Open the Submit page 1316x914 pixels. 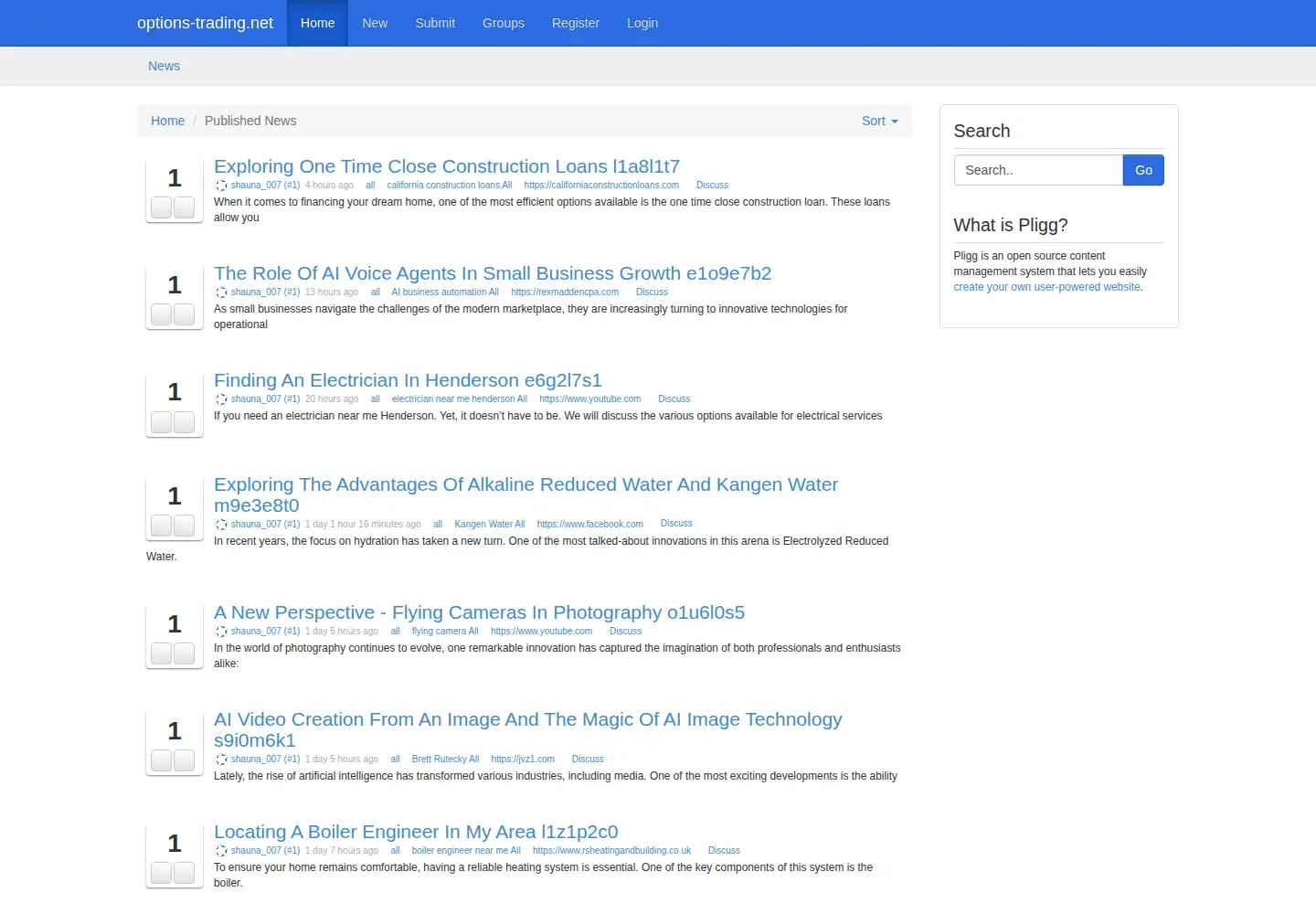435,23
